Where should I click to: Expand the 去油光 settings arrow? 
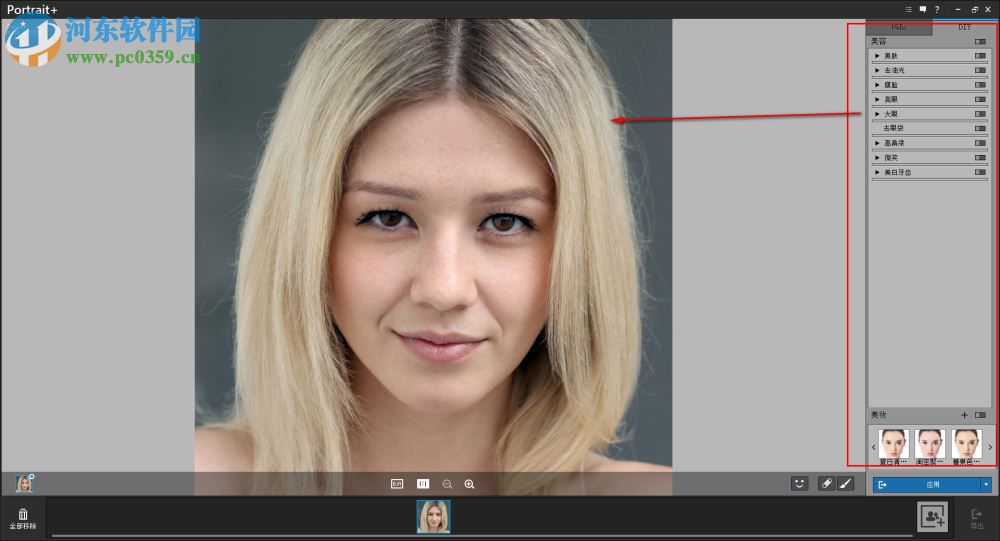[878, 70]
